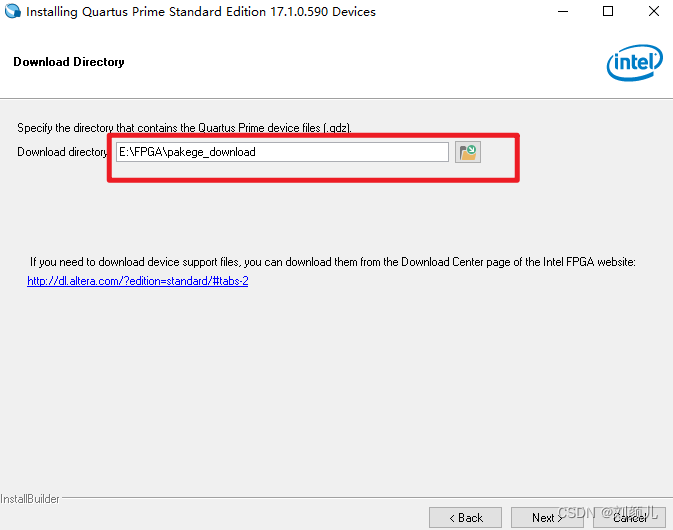Click the "If you need to download device support files" text

point(333,262)
